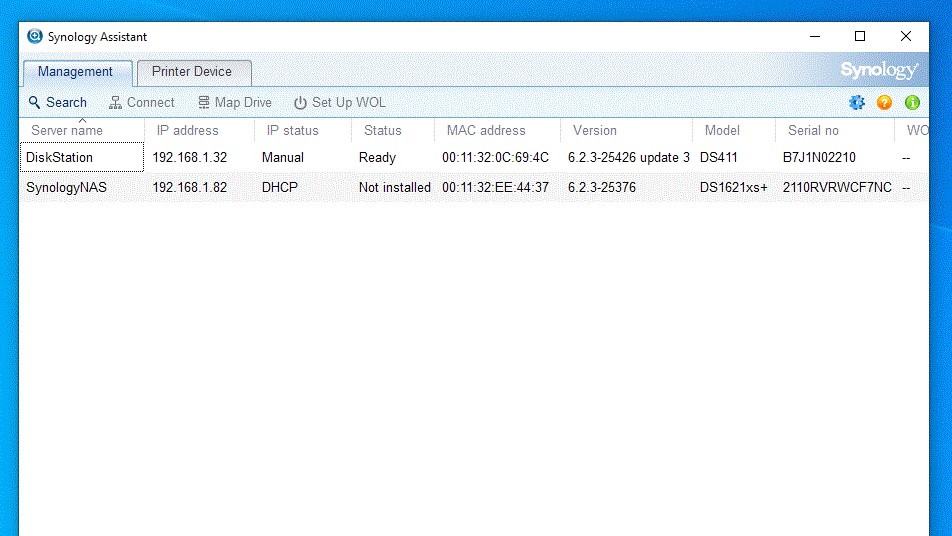Viewport: 952px width, 536px height.
Task: Sort by the Serial no column header
Action: (835, 131)
